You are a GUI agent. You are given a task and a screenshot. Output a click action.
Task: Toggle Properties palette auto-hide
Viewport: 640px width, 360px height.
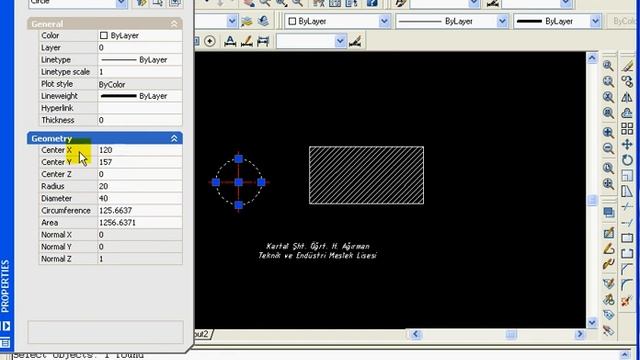(5, 326)
